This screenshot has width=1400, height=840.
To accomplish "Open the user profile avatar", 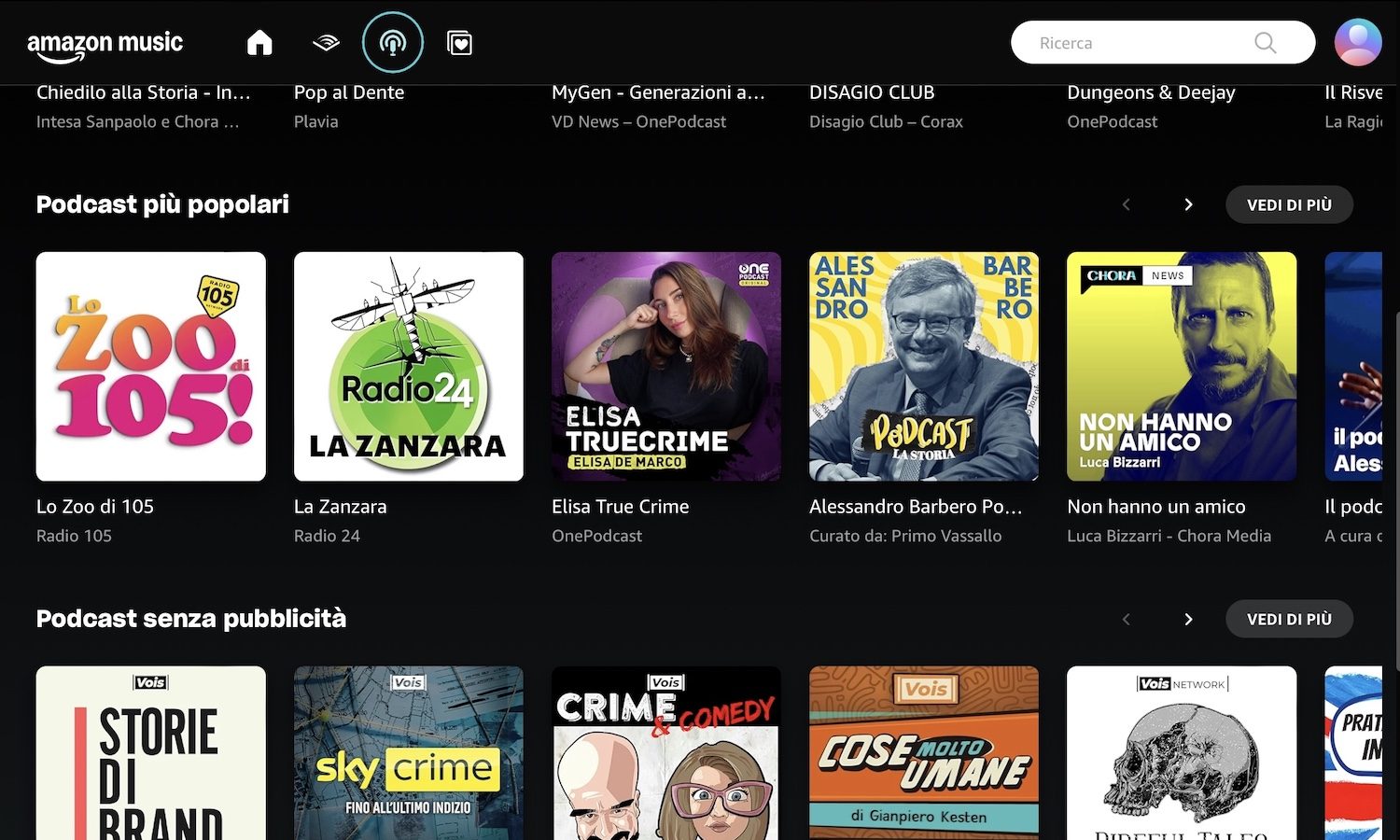I will [x=1358, y=42].
